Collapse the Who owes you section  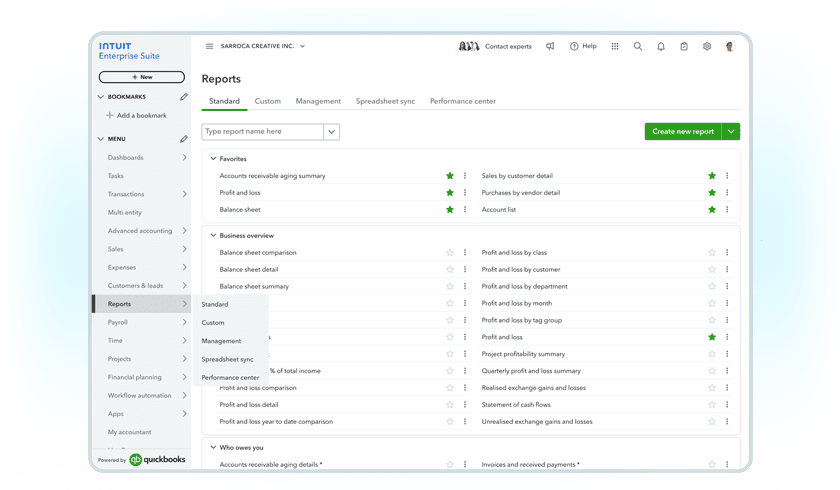pos(213,447)
